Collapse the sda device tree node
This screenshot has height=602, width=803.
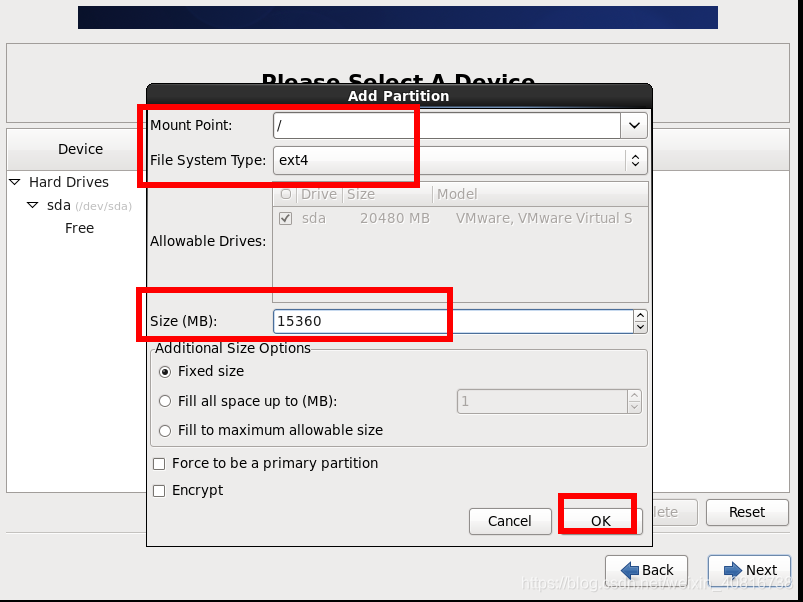(32, 205)
